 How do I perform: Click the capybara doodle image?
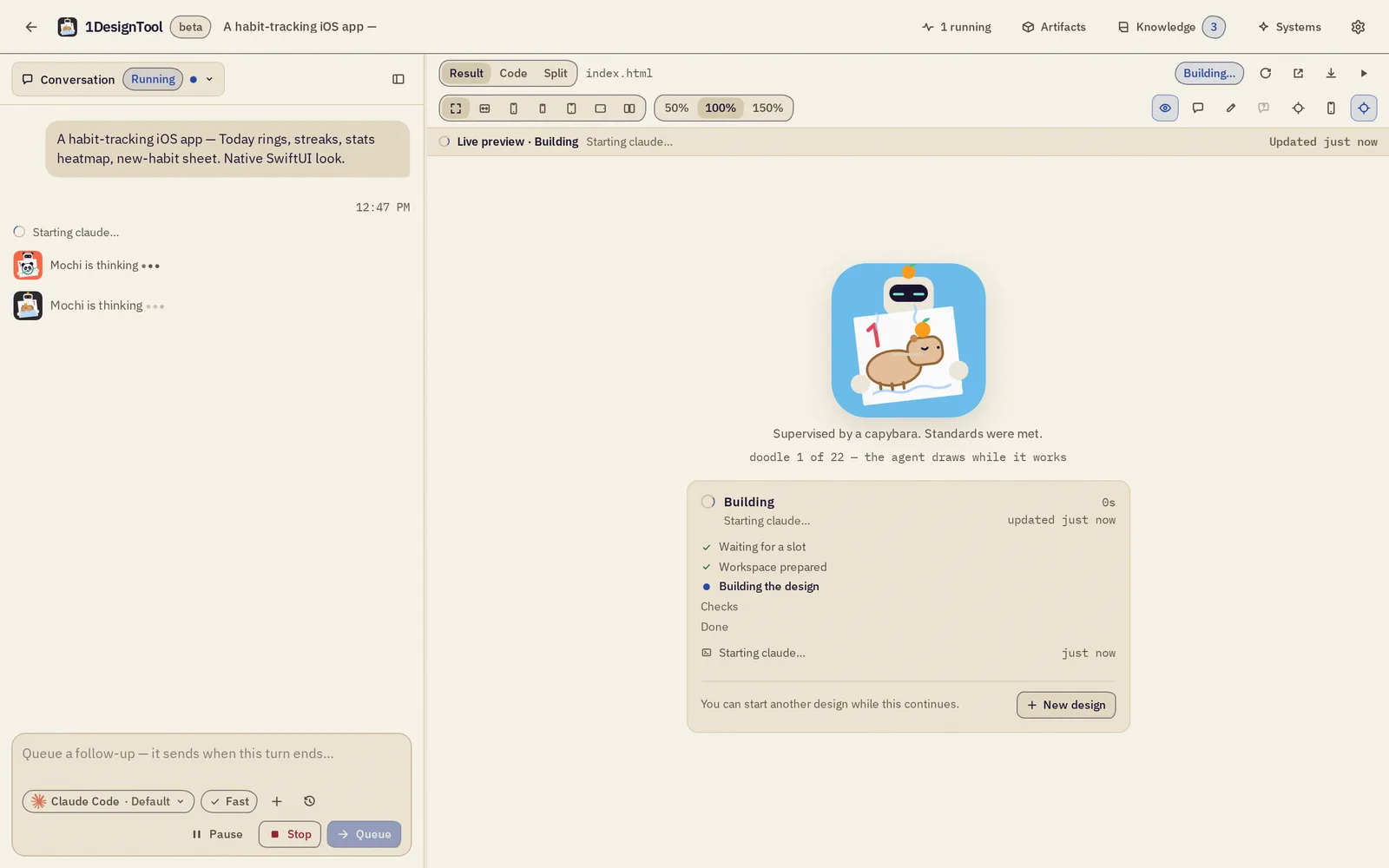point(908,340)
